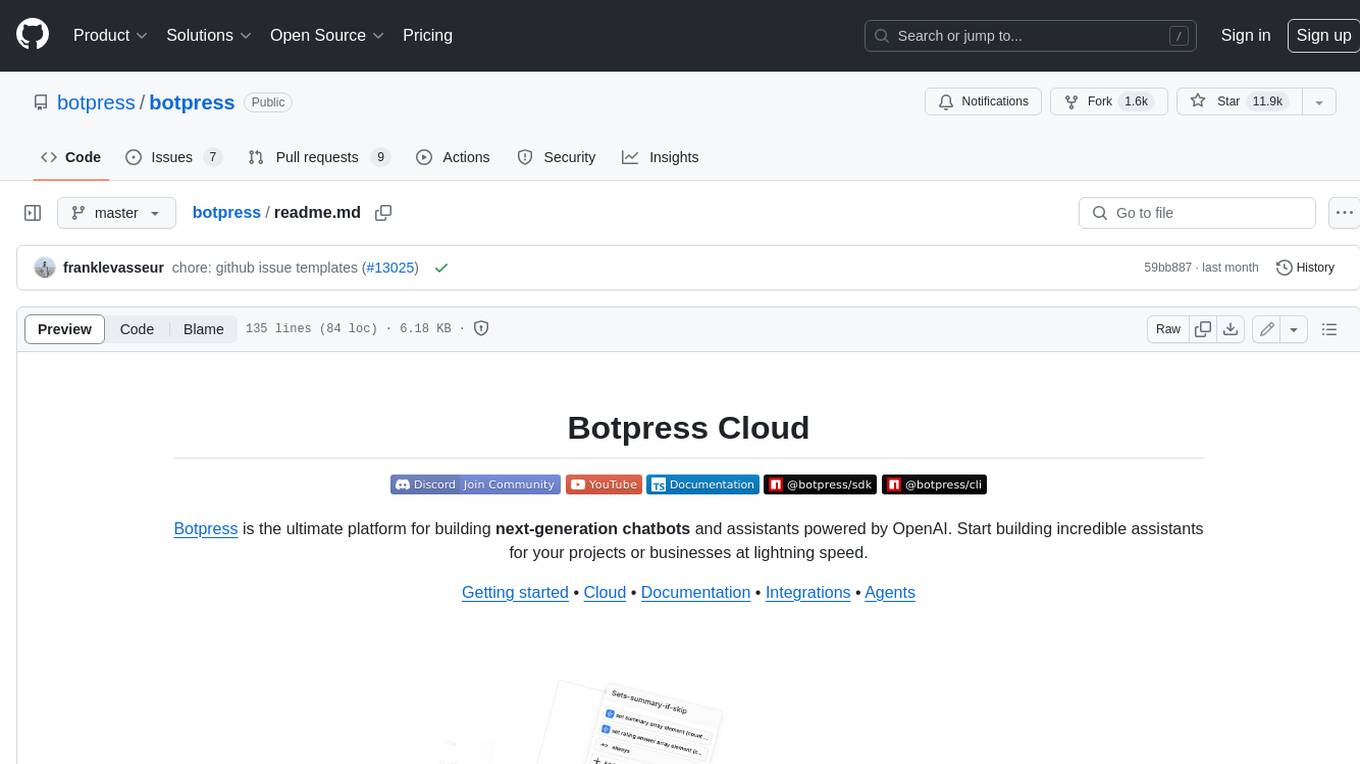Collapse the file tree side panel
Viewport: 1360px width, 764px height.
point(33,213)
